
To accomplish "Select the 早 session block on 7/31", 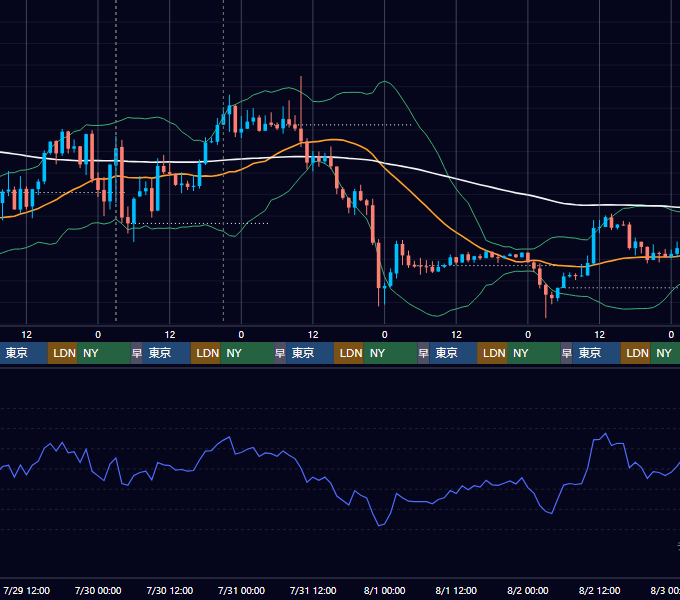I will coord(280,353).
